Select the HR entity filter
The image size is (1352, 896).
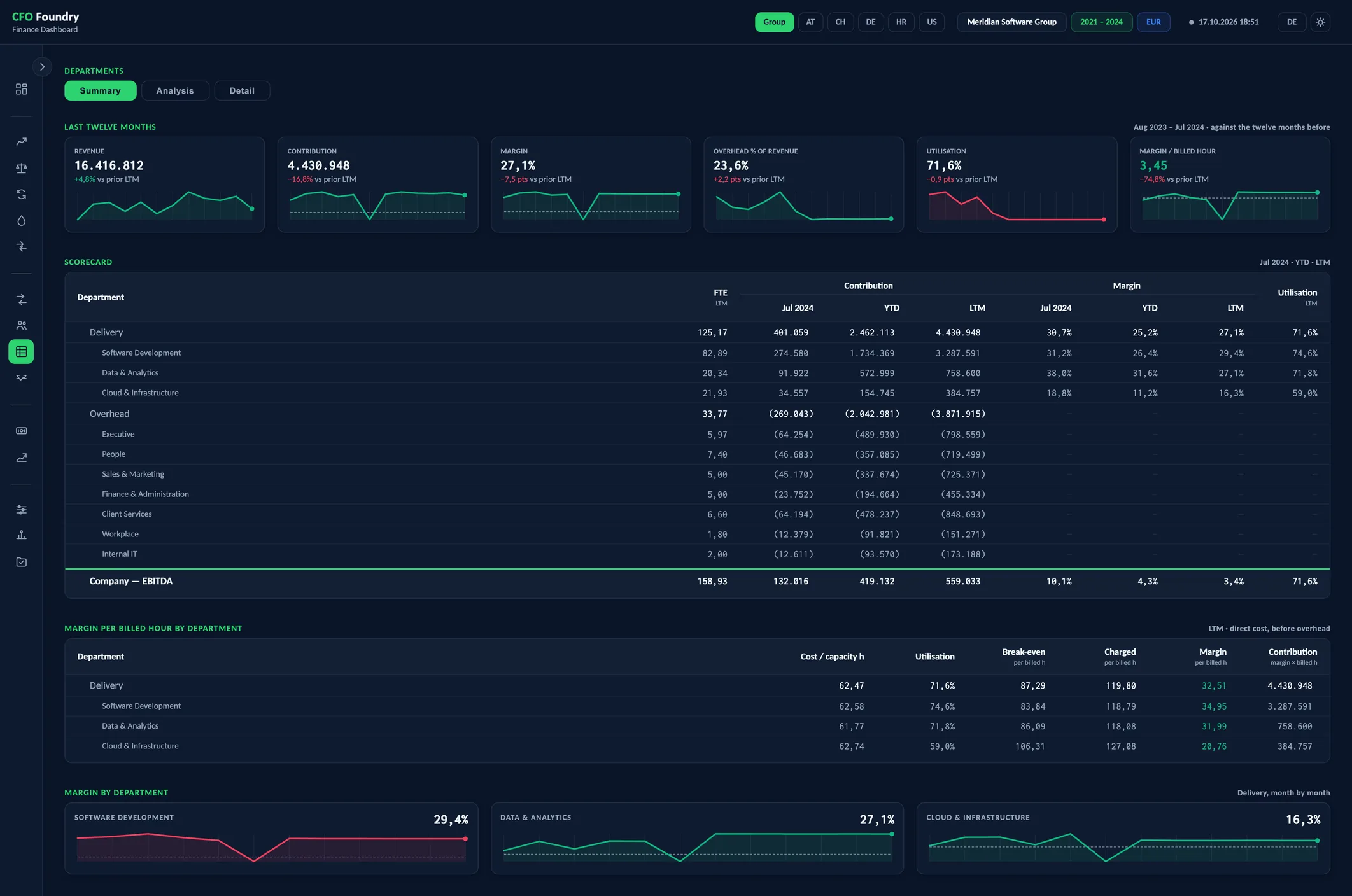(901, 22)
